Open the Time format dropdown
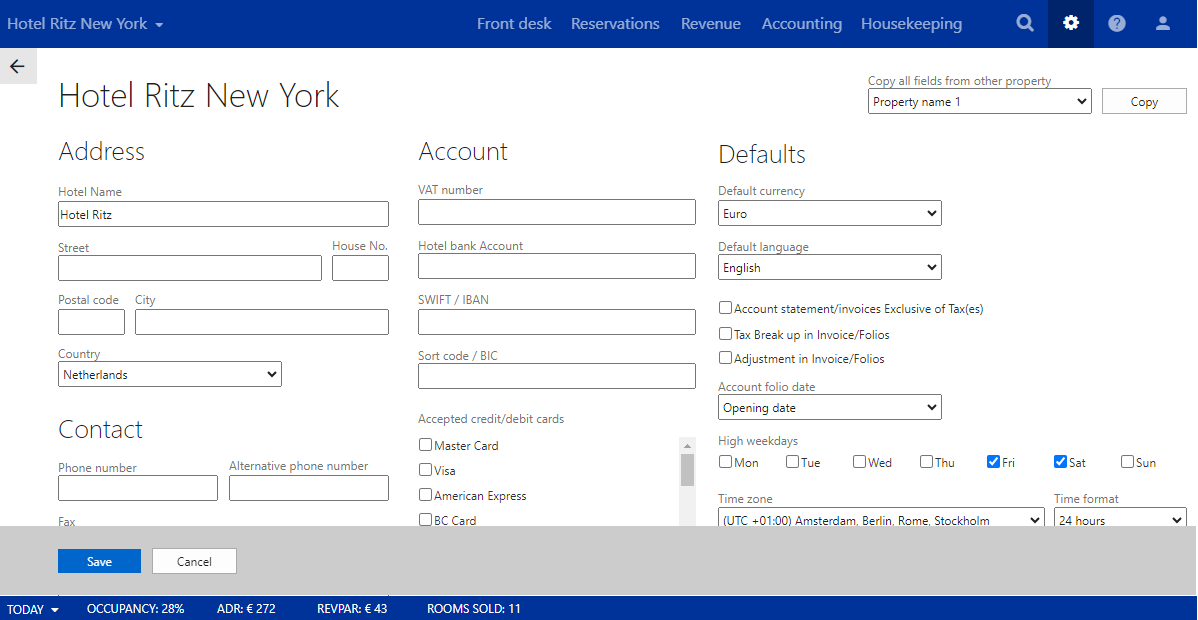The width and height of the screenshot is (1198, 620). coord(1120,518)
